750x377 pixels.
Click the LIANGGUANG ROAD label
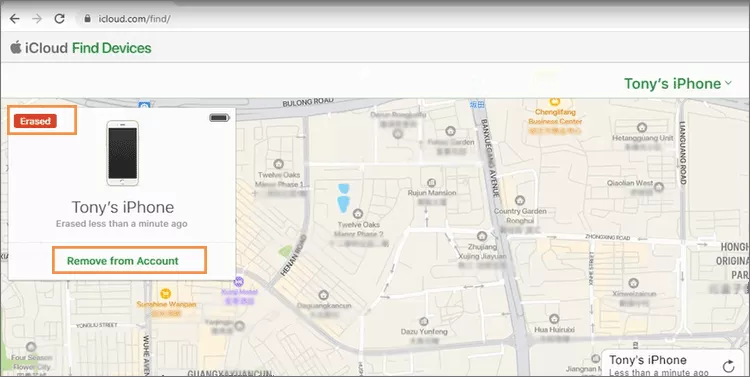click(x=682, y=153)
